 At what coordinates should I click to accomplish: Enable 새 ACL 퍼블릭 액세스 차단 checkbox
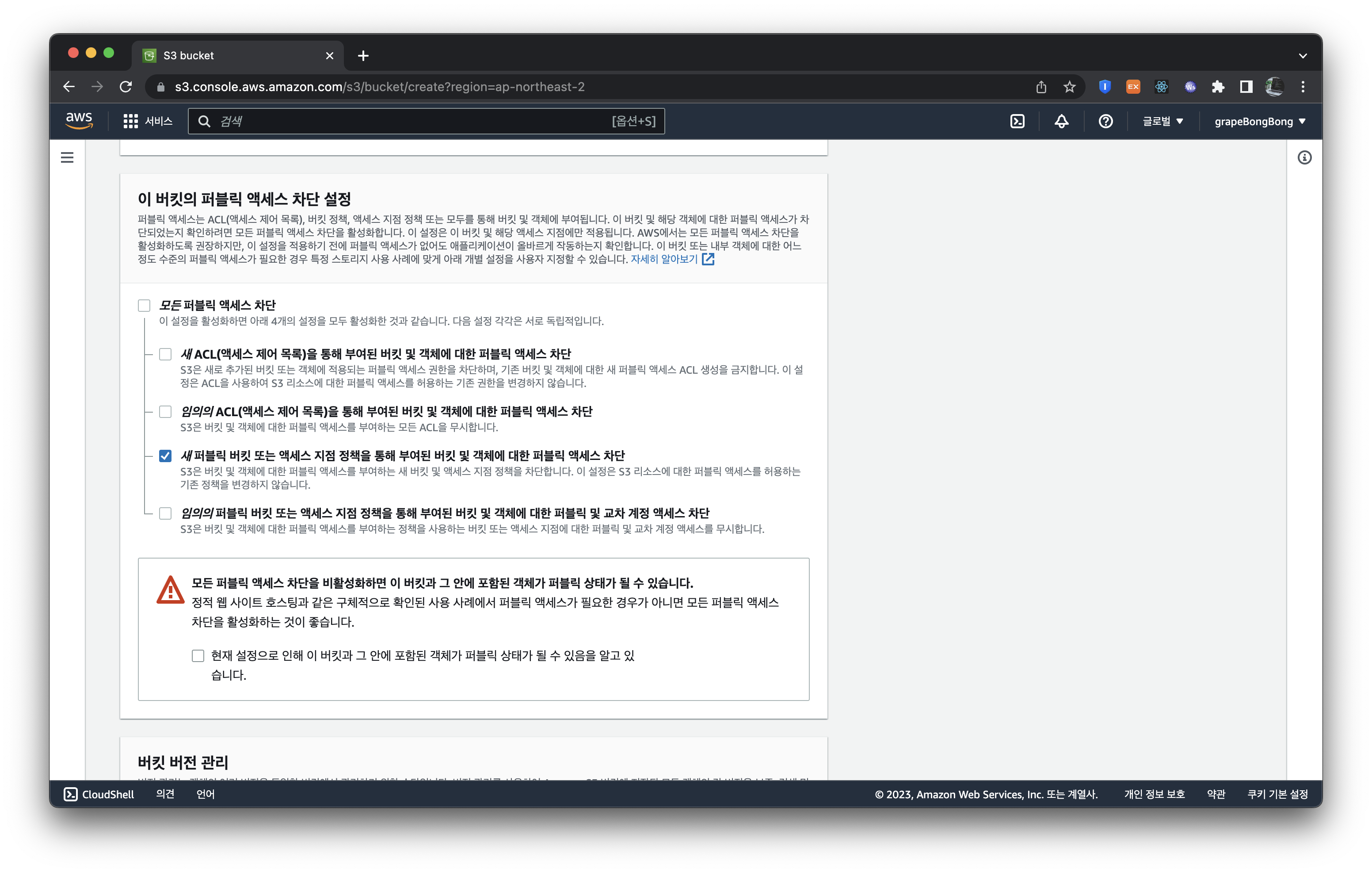point(165,354)
